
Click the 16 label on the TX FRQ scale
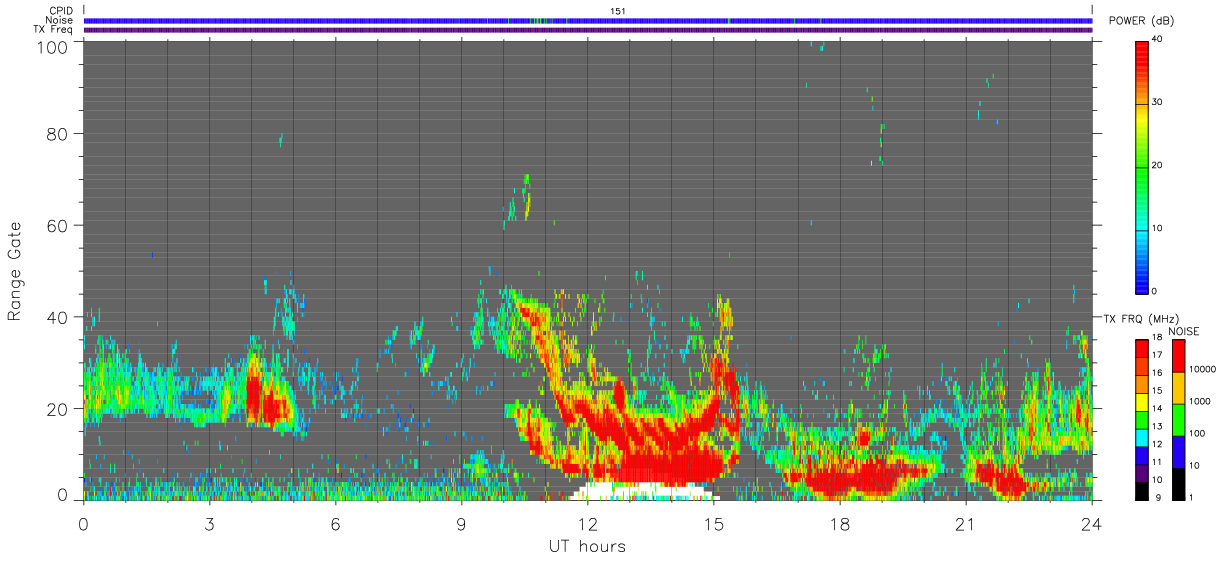[1157, 373]
